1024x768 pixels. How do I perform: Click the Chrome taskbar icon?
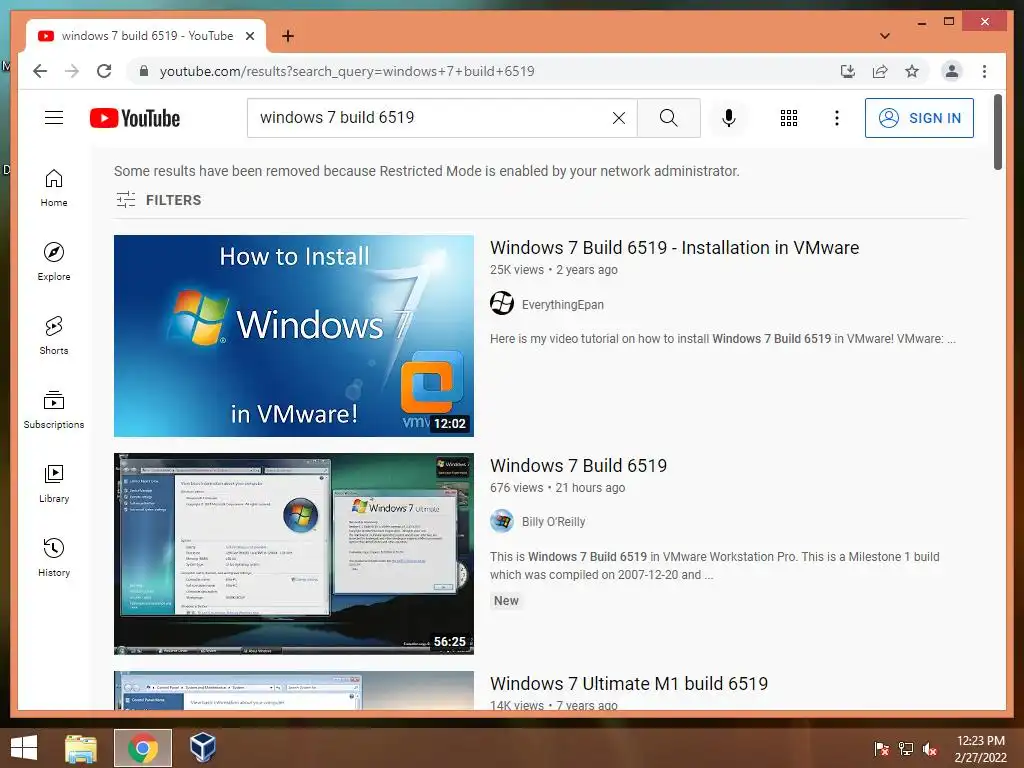pyautogui.click(x=143, y=748)
